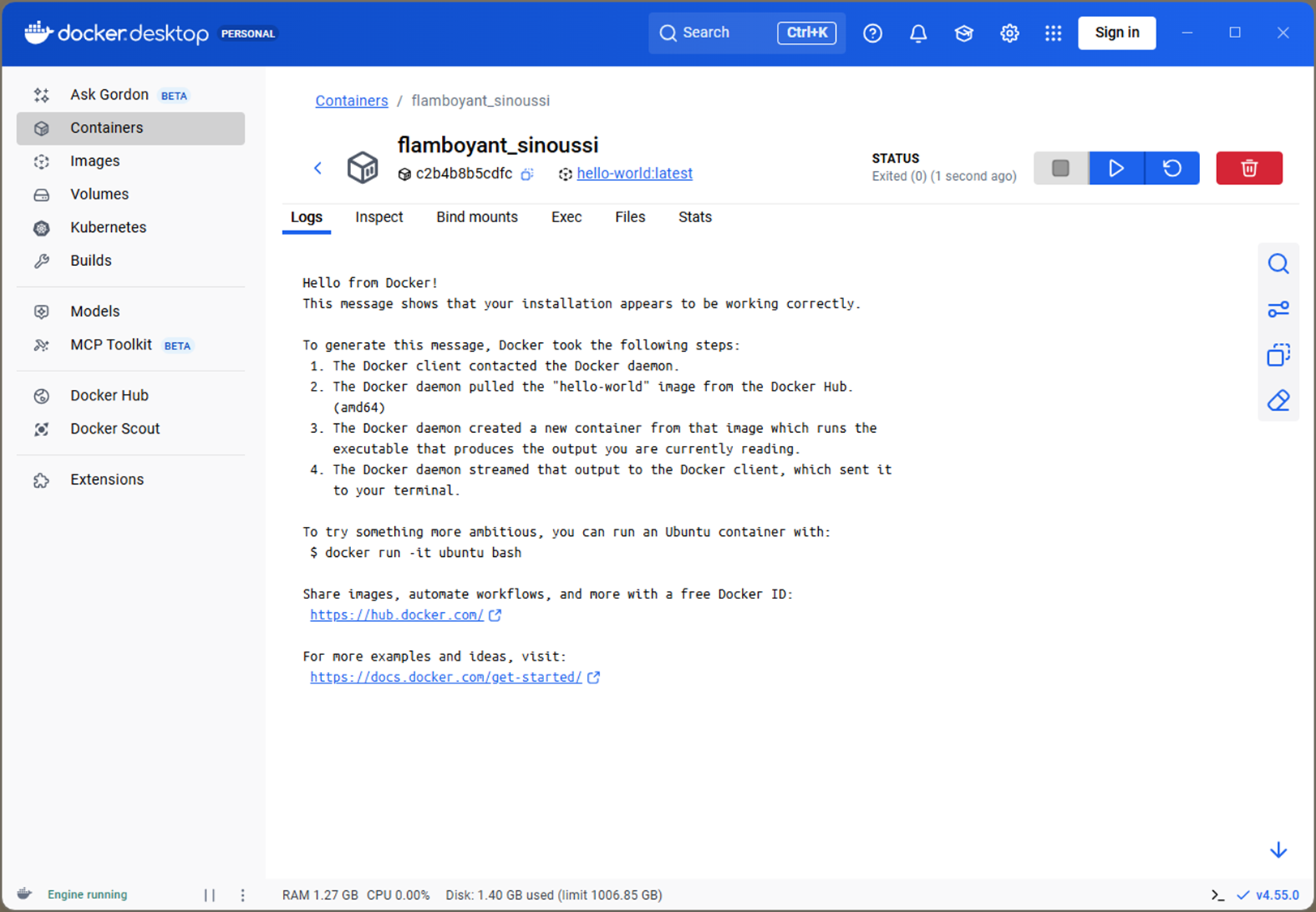Switch to the Bind mounts tab
Image resolution: width=1316 pixels, height=912 pixels.
point(477,217)
